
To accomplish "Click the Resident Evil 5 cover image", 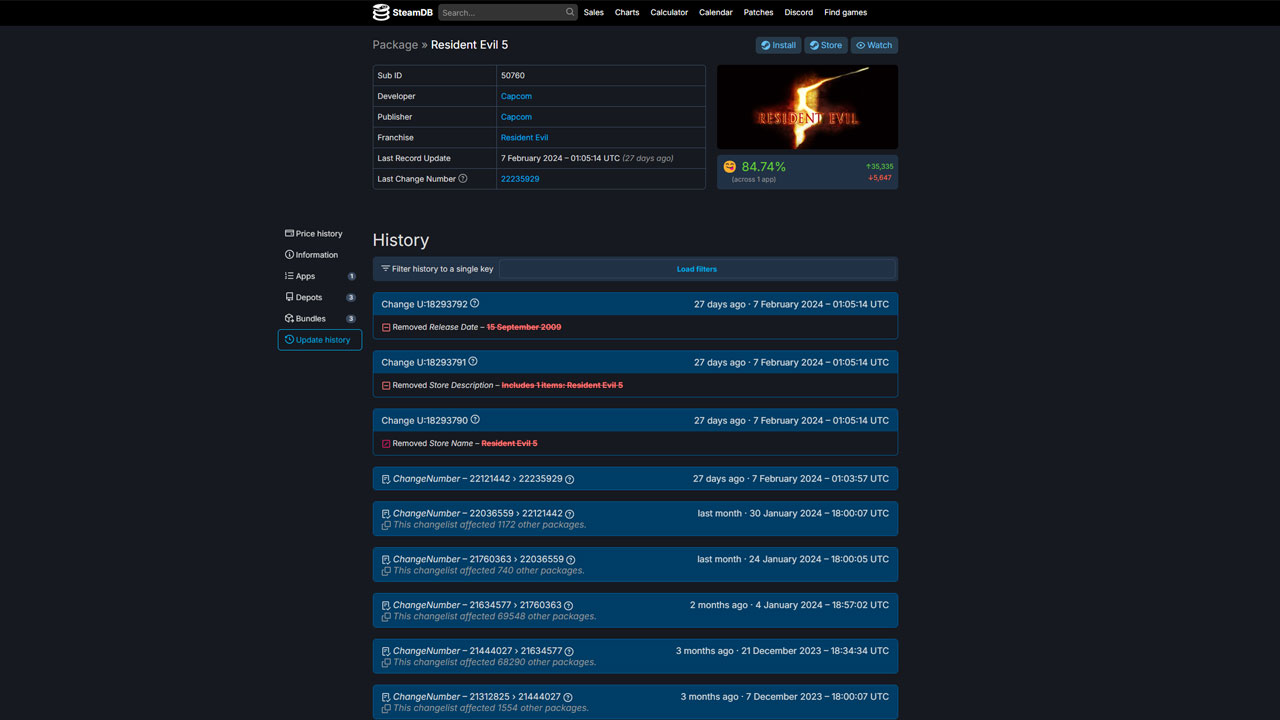I will pyautogui.click(x=807, y=107).
